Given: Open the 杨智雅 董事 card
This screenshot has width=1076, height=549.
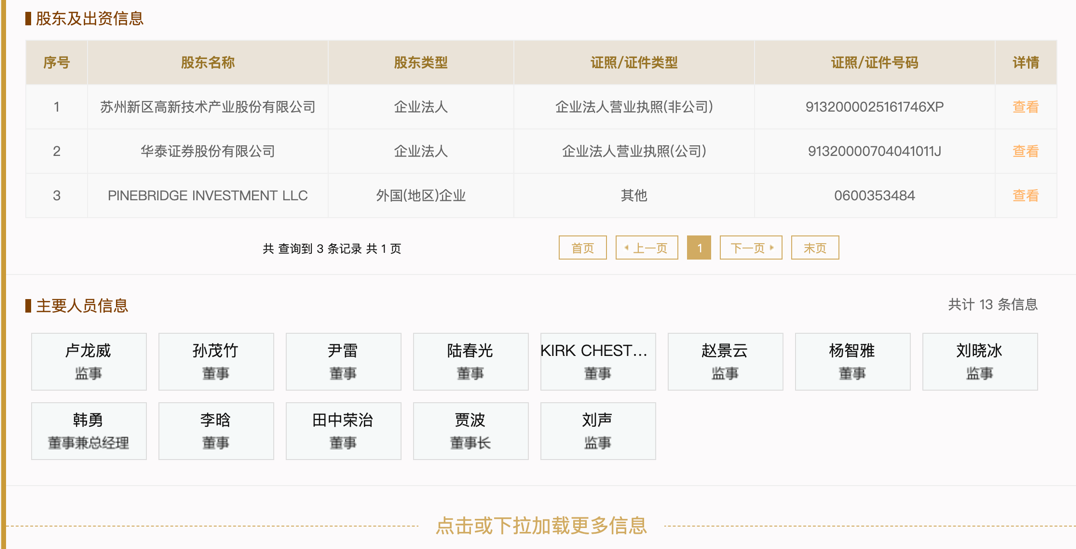Looking at the screenshot, I should [852, 361].
